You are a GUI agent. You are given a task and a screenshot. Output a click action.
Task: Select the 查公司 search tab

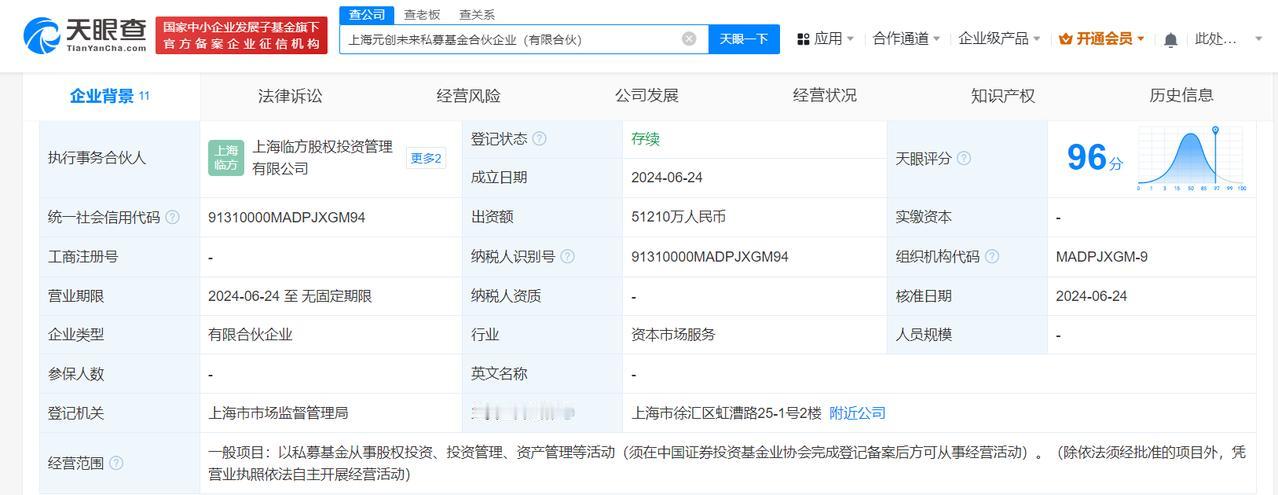pyautogui.click(x=366, y=14)
